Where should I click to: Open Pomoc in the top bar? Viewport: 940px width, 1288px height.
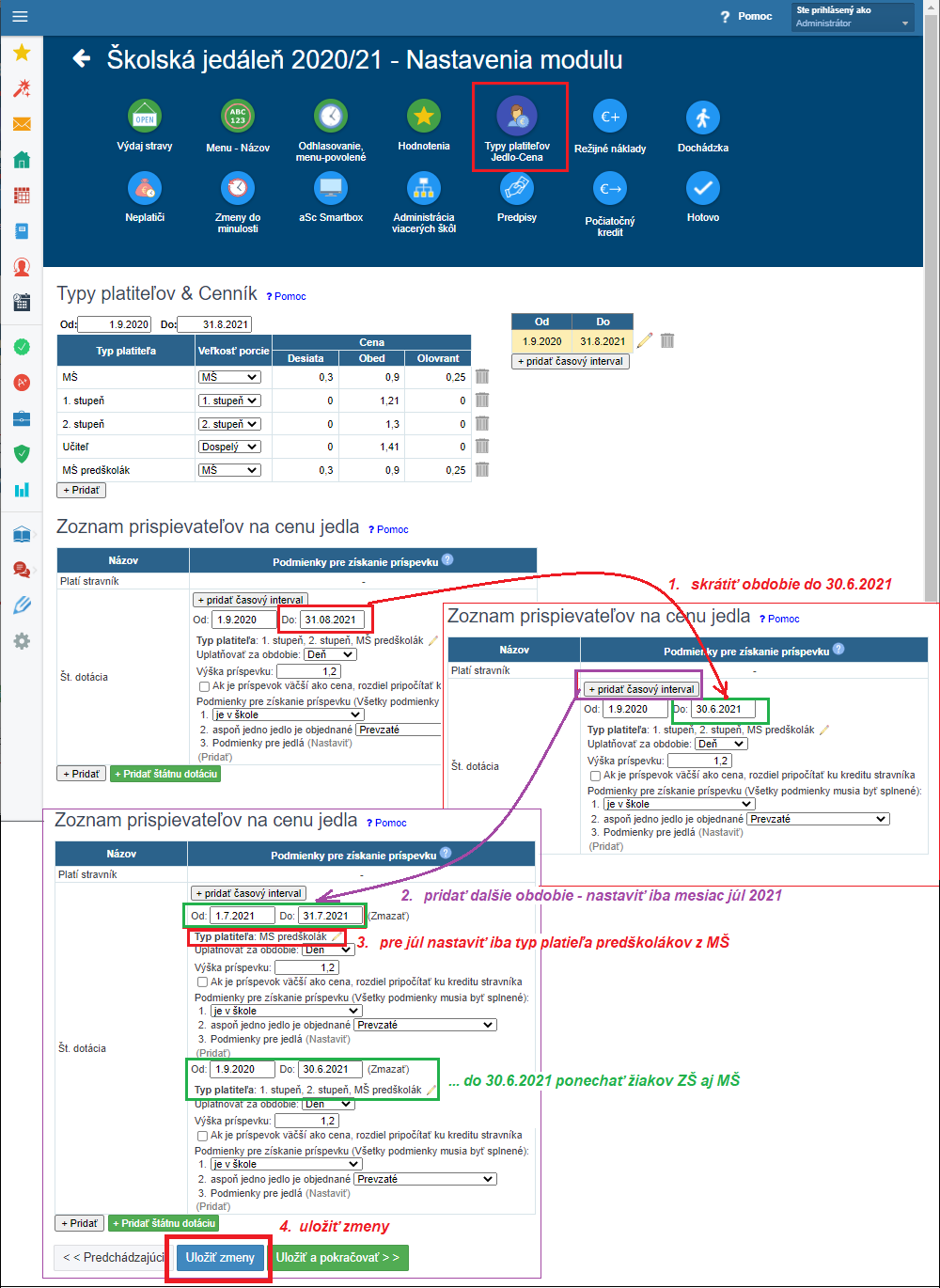click(746, 17)
